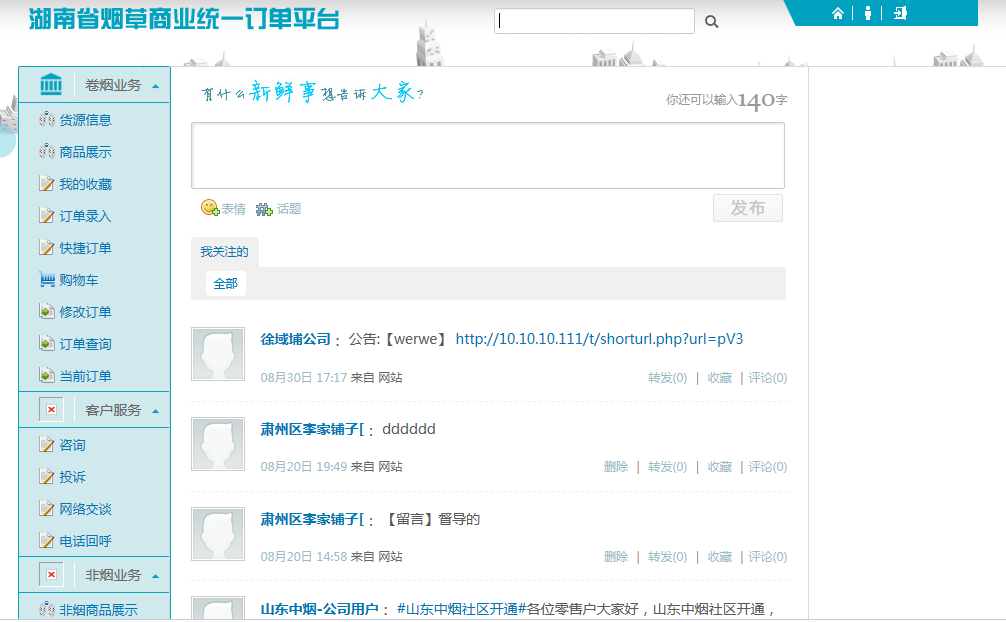Insert a 话题 topic tag
This screenshot has height=622, width=1006.
(277, 208)
